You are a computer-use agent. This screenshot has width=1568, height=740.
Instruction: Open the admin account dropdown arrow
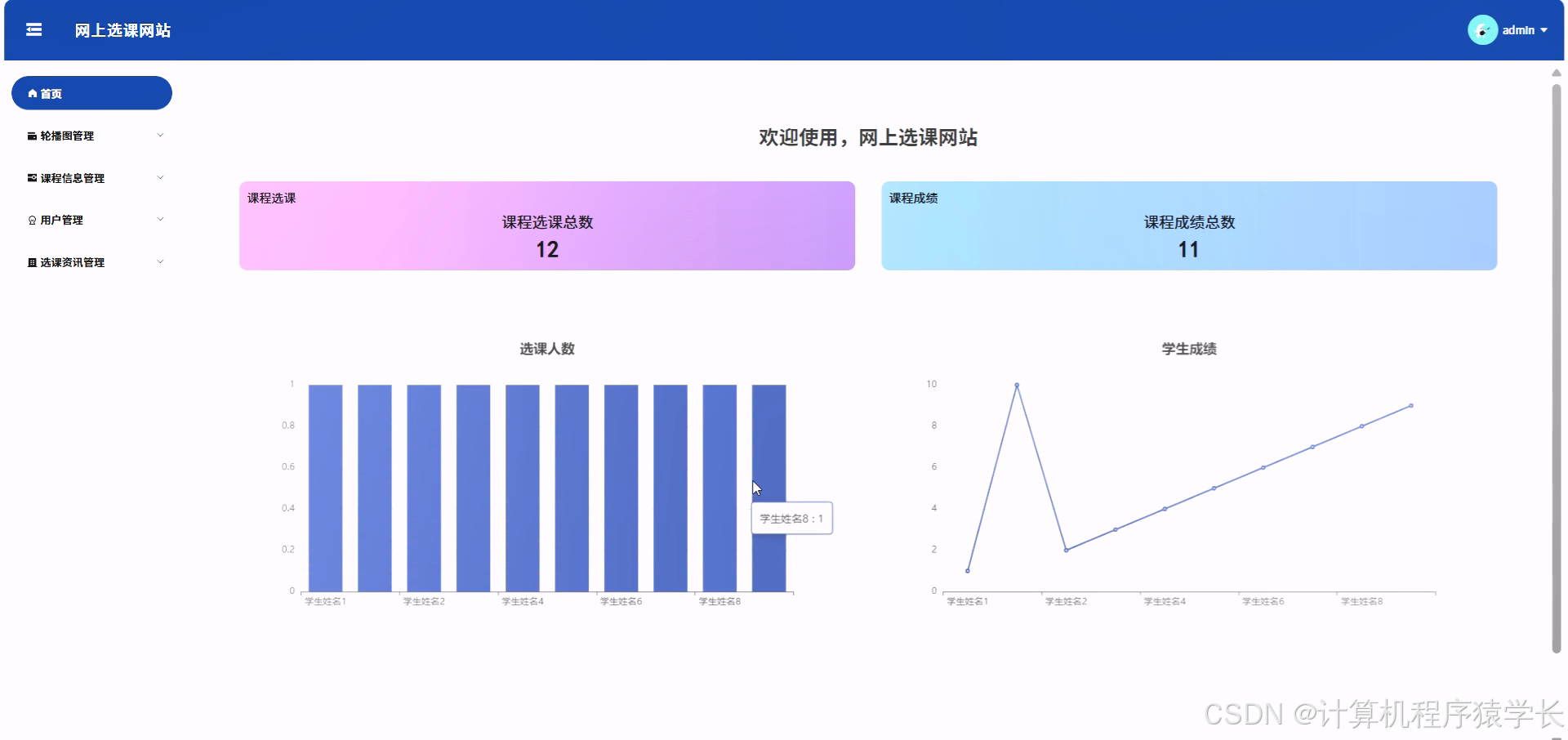coord(1545,30)
